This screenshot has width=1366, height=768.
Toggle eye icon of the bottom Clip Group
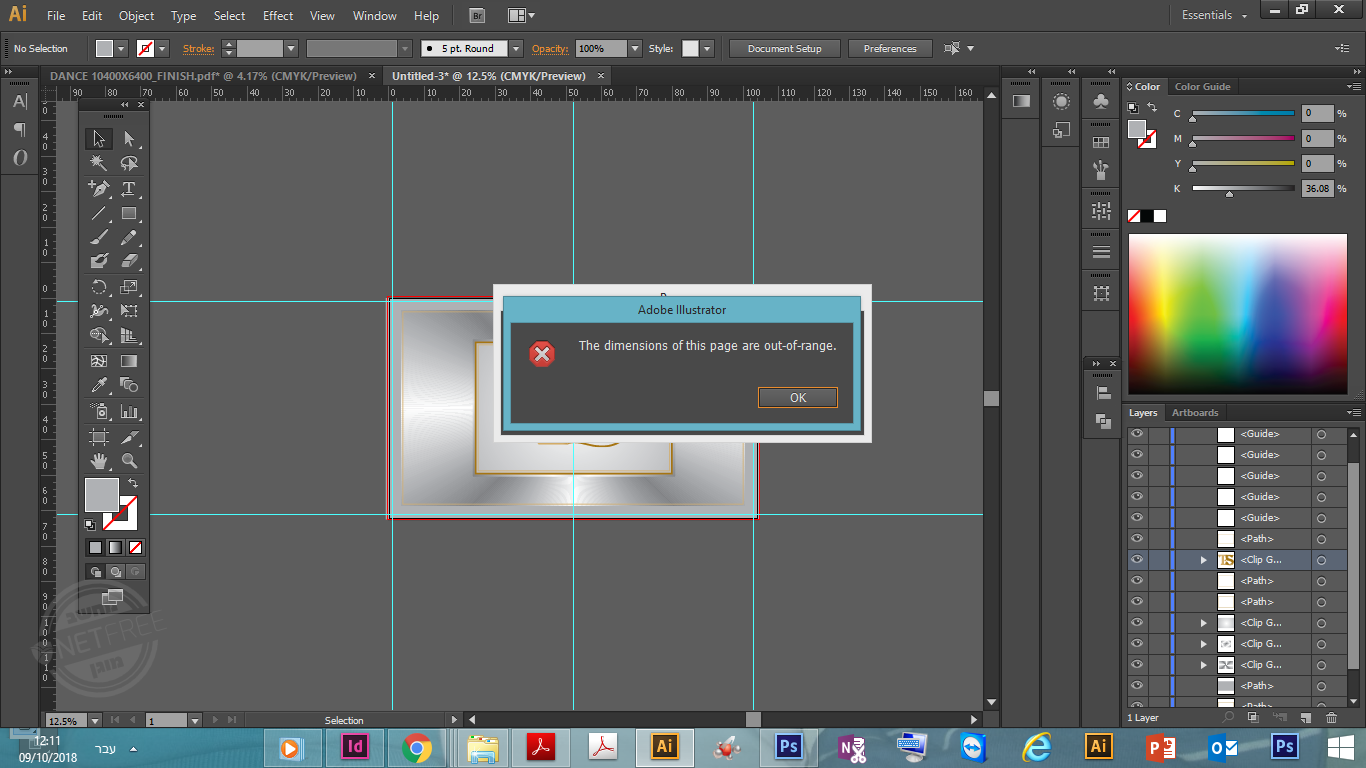pyautogui.click(x=1136, y=665)
